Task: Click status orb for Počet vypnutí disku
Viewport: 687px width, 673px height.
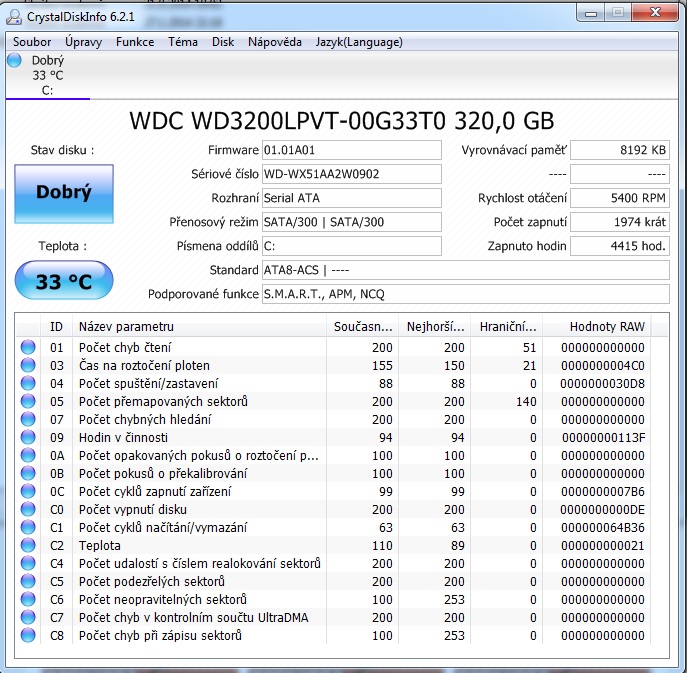Action: point(28,509)
